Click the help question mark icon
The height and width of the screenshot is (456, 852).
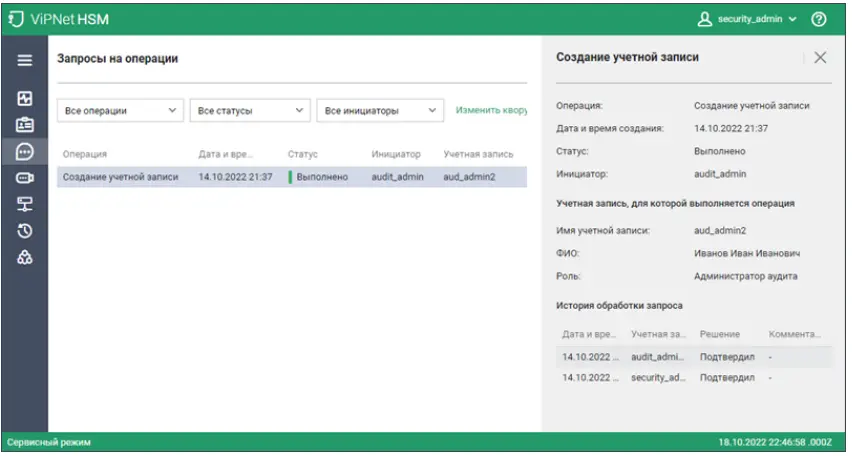819,18
